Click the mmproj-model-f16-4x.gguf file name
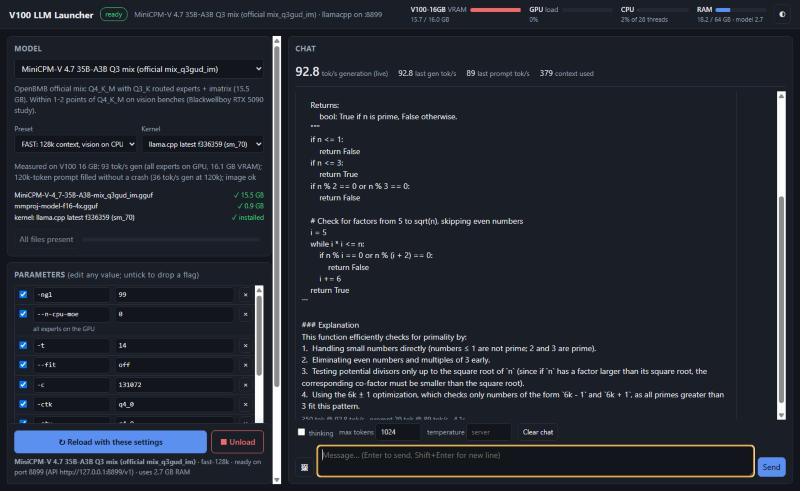800x491 pixels. [x=56, y=206]
